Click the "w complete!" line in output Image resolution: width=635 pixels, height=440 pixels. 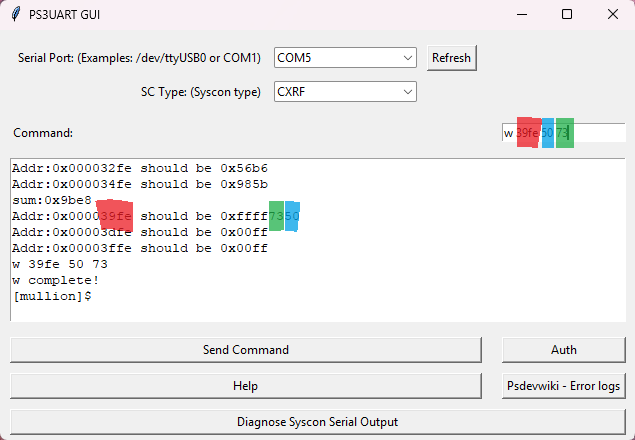coord(49,280)
